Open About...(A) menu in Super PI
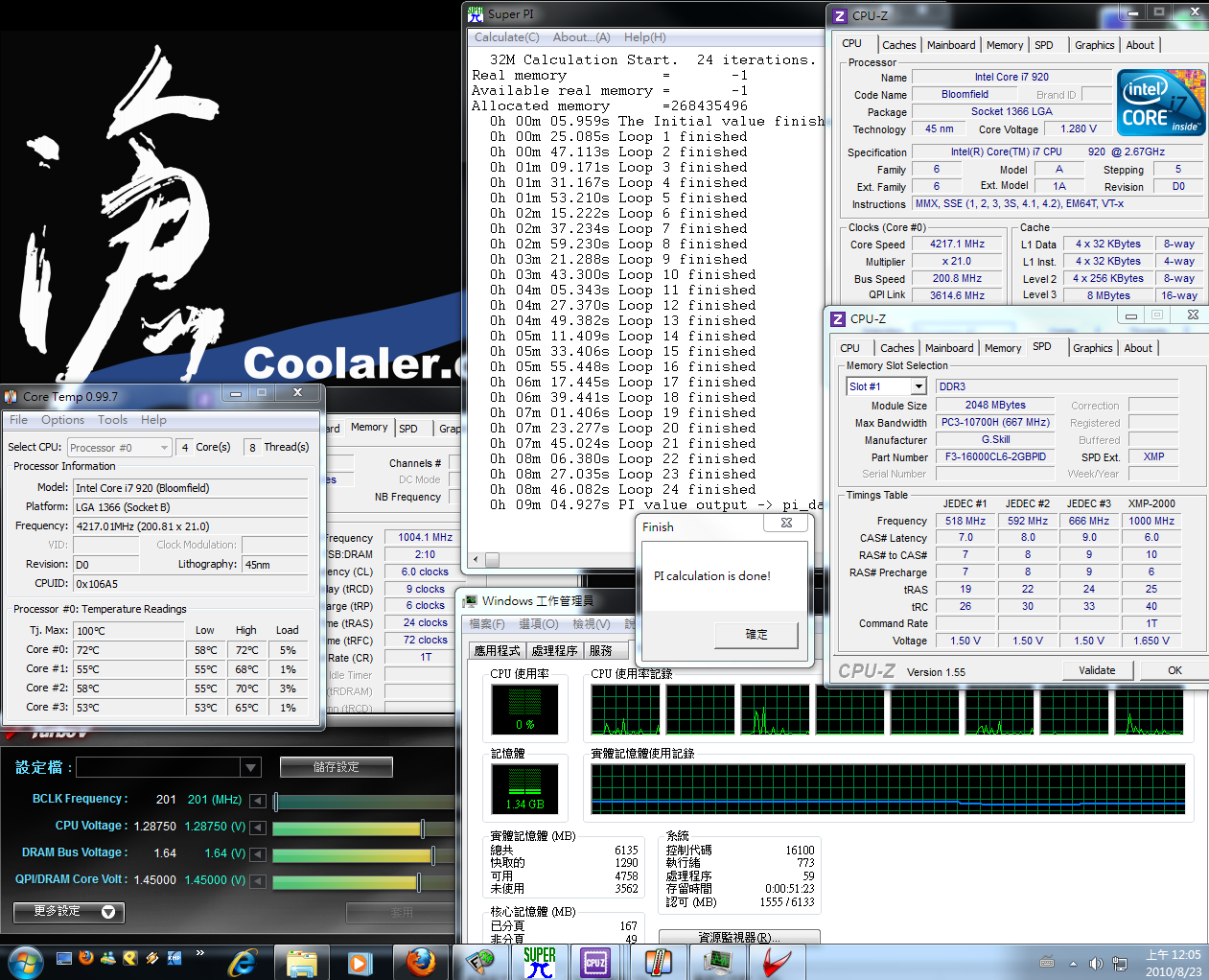The height and width of the screenshot is (980, 1209). pos(581,37)
